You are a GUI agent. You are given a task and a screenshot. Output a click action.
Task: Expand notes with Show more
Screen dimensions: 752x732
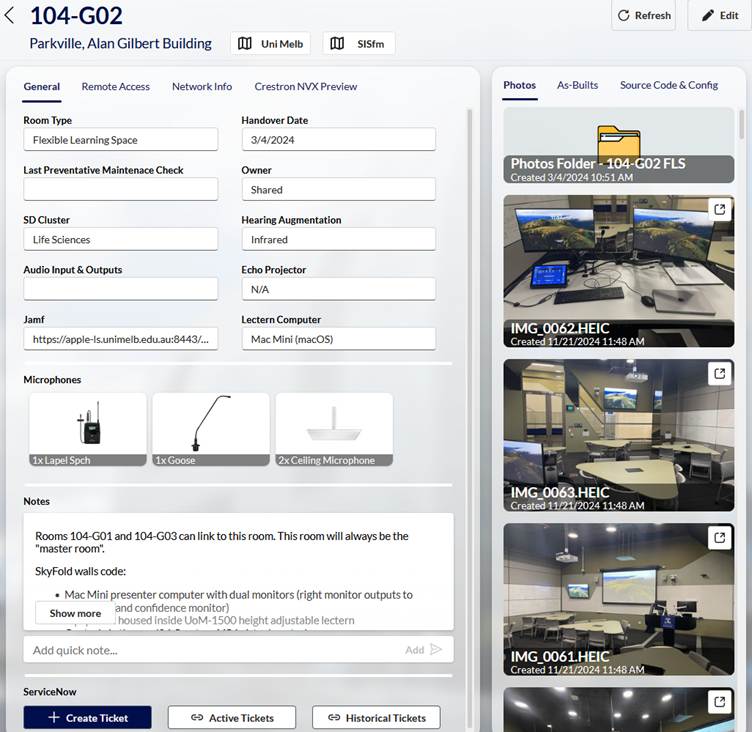pos(75,613)
